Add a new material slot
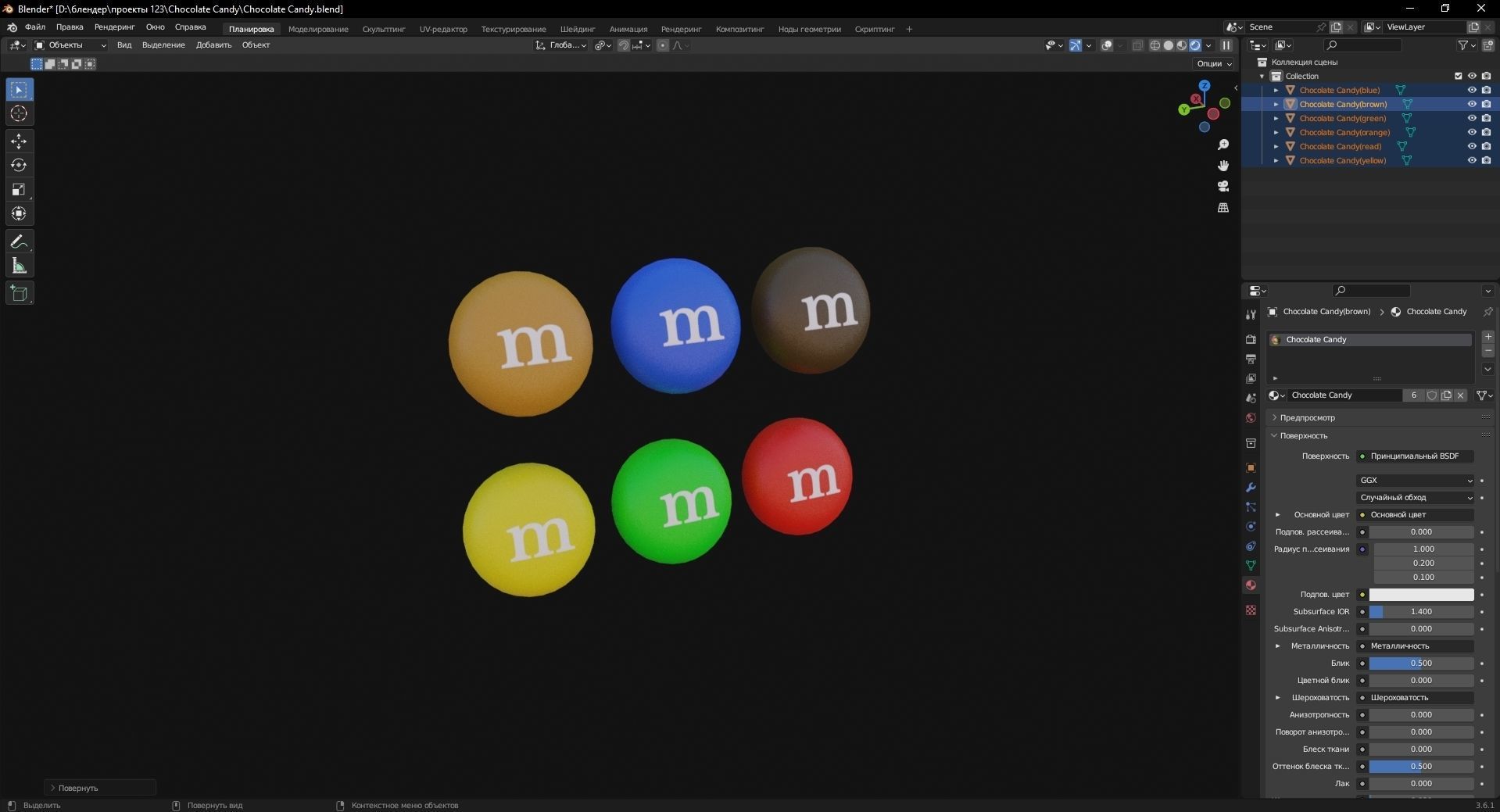Image resolution: width=1500 pixels, height=812 pixels. (x=1488, y=337)
